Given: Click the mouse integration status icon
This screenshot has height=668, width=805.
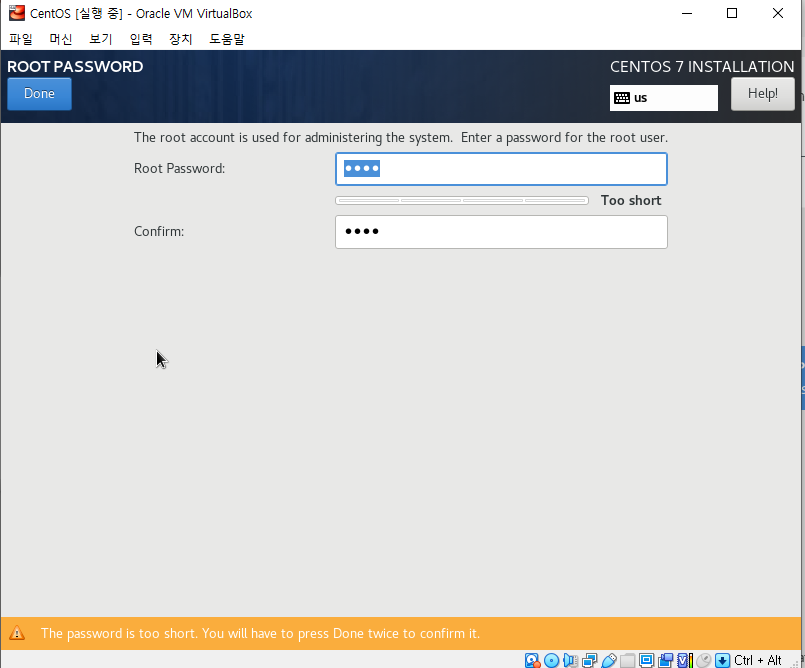Looking at the screenshot, I should (x=703, y=660).
